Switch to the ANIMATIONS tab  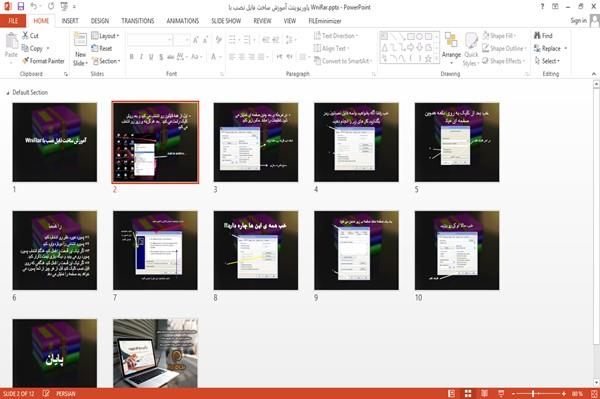point(183,21)
